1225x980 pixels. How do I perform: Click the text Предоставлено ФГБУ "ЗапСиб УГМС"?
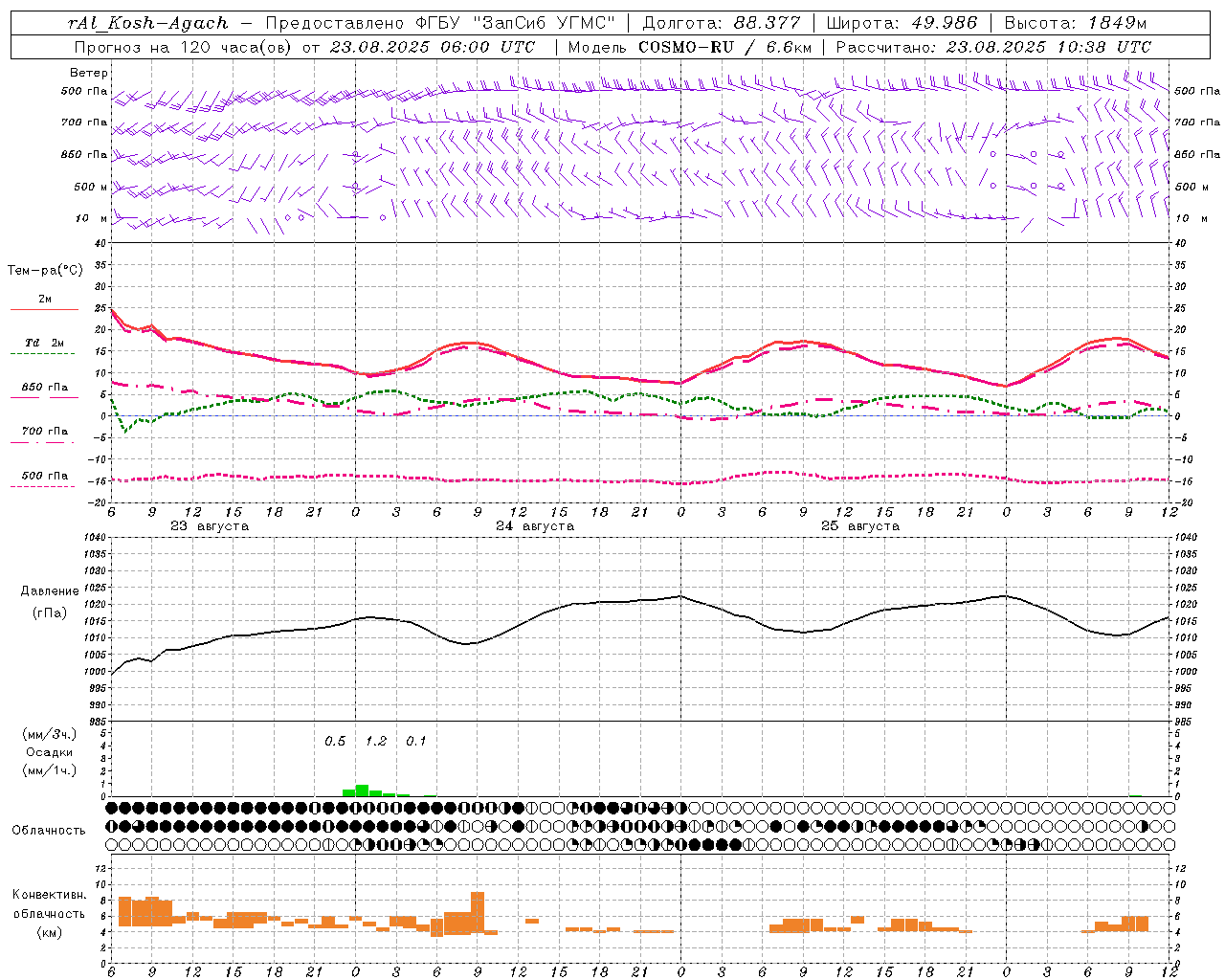[440, 23]
